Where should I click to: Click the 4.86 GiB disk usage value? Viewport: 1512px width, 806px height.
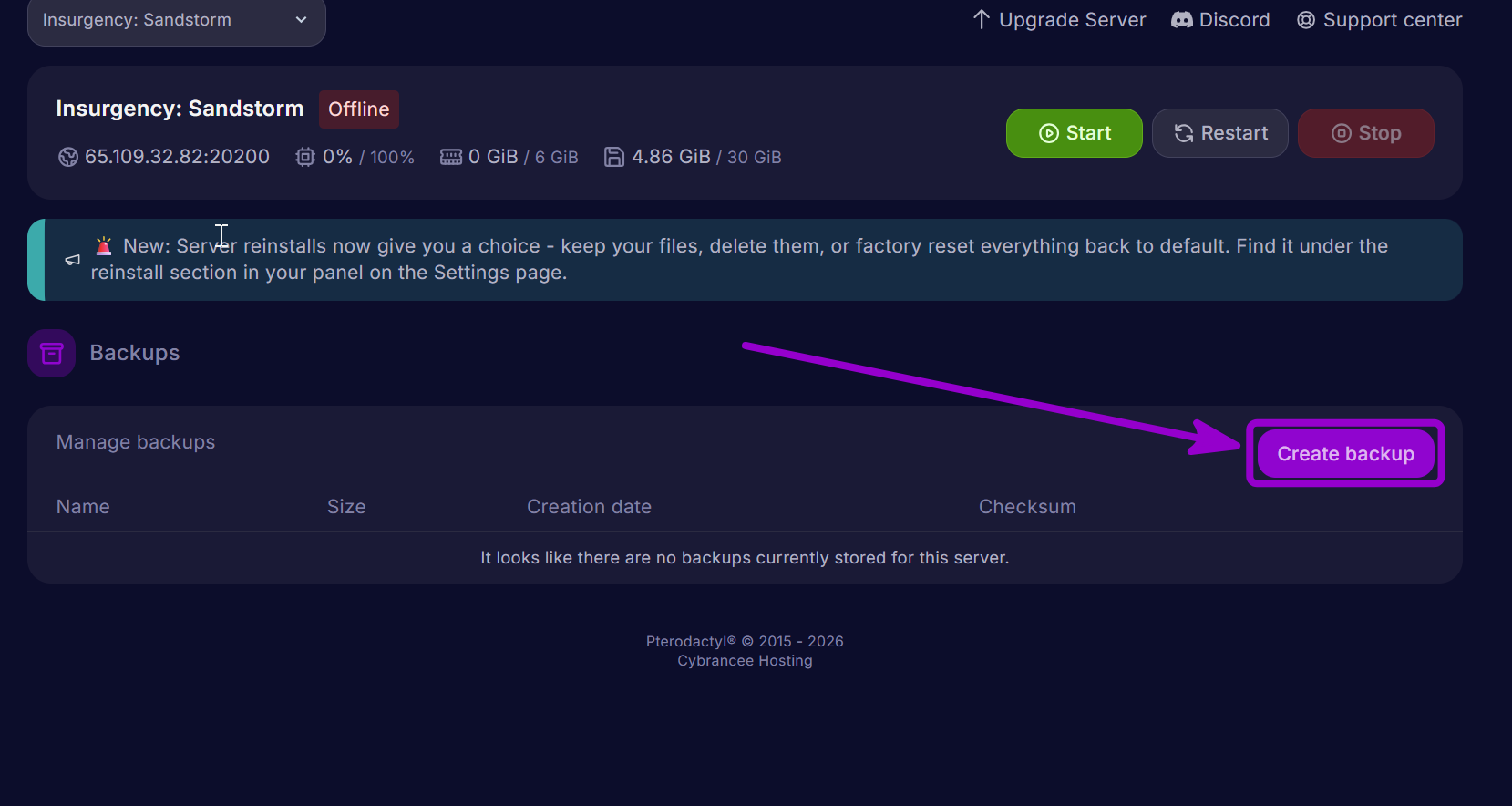point(671,157)
